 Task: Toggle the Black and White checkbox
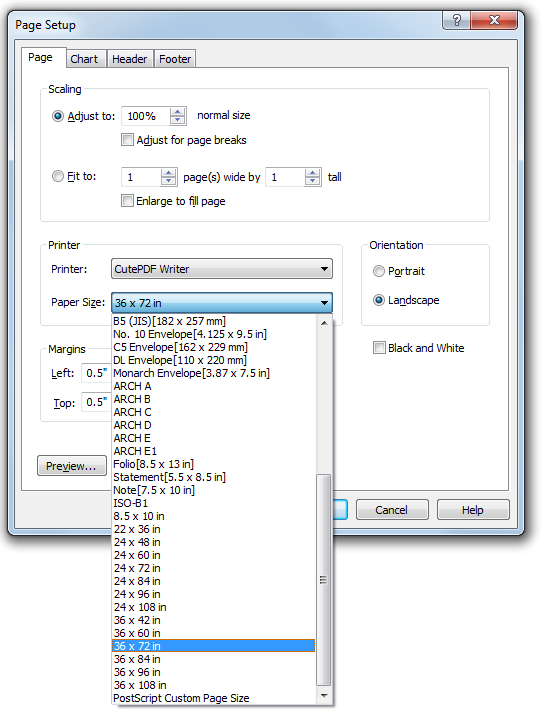click(x=379, y=348)
